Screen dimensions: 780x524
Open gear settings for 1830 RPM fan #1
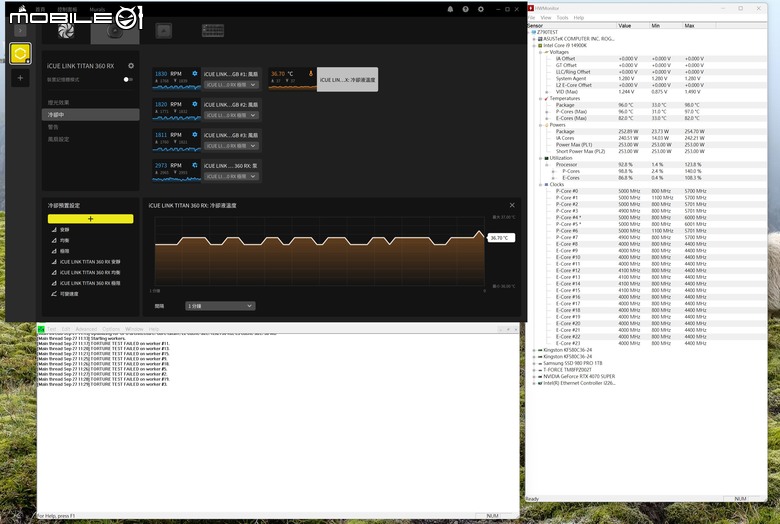pyautogui.click(x=195, y=74)
